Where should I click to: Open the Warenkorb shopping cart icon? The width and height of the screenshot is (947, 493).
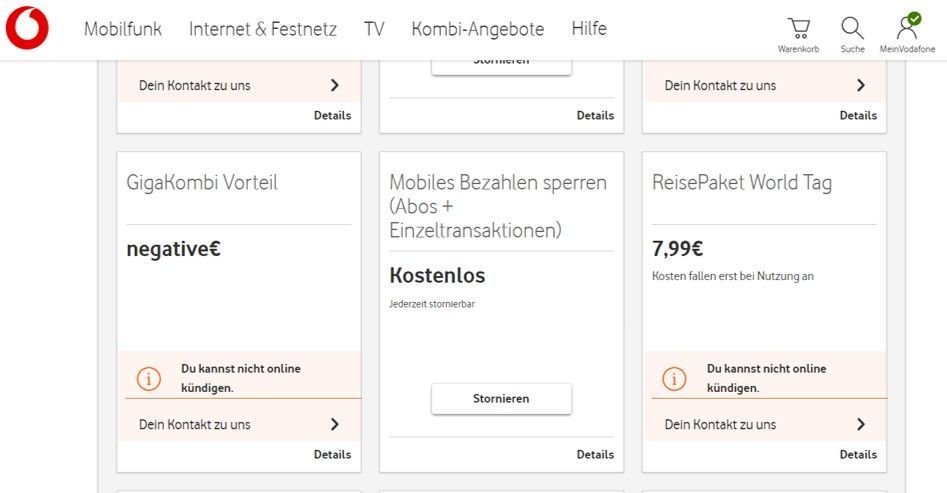coord(798,28)
